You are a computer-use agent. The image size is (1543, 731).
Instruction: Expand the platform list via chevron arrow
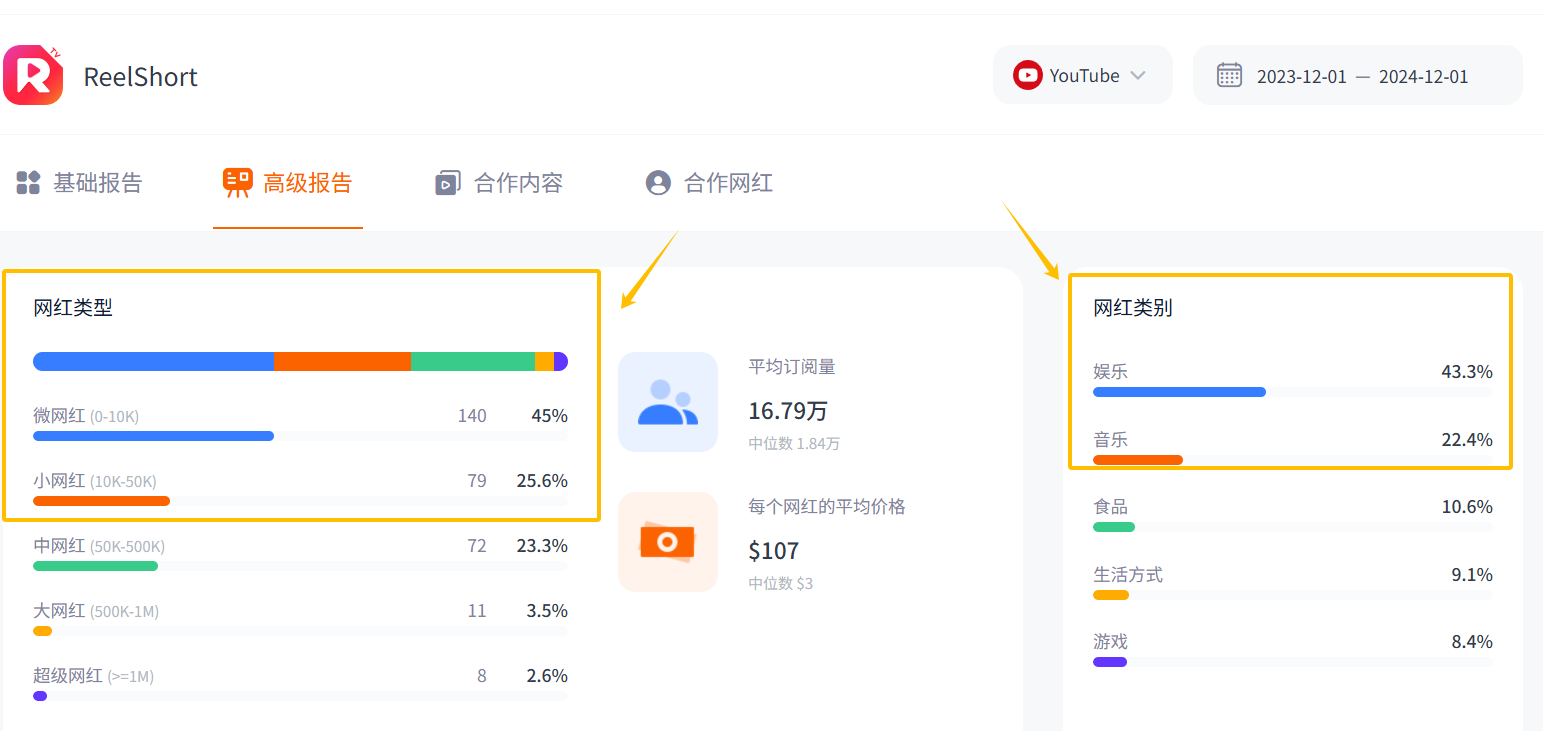coord(1137,74)
